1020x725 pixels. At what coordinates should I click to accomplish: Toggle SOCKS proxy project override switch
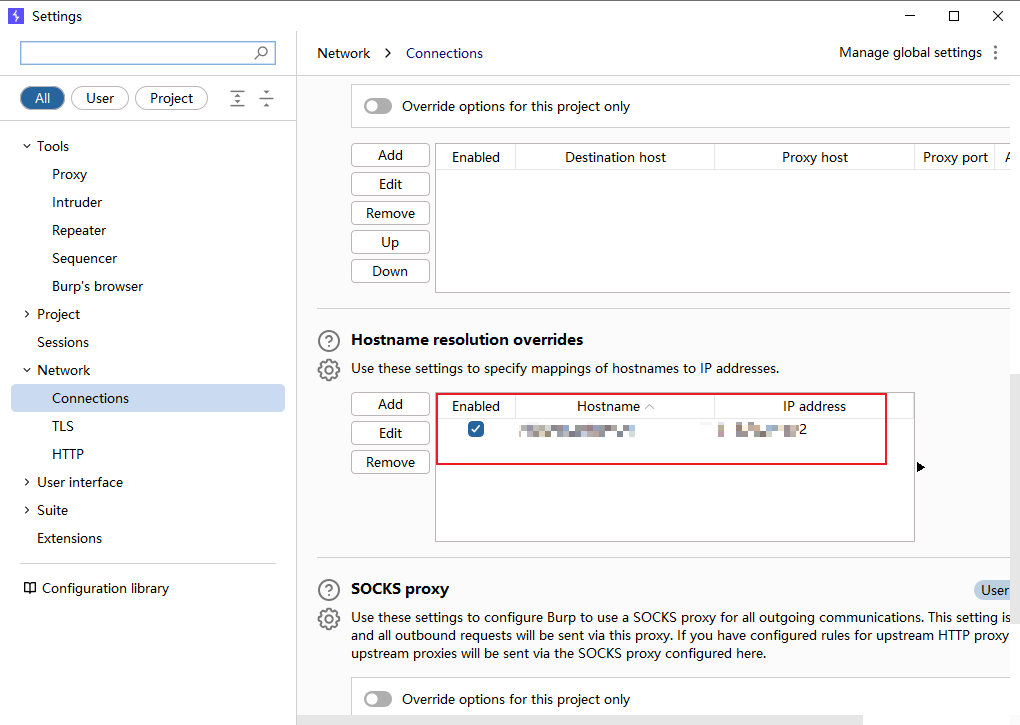point(378,699)
